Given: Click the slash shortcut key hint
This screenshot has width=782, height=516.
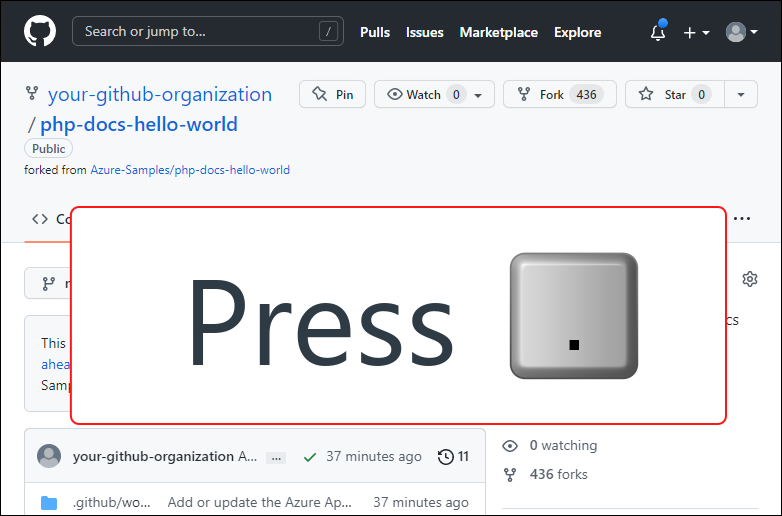Looking at the screenshot, I should point(328,32).
